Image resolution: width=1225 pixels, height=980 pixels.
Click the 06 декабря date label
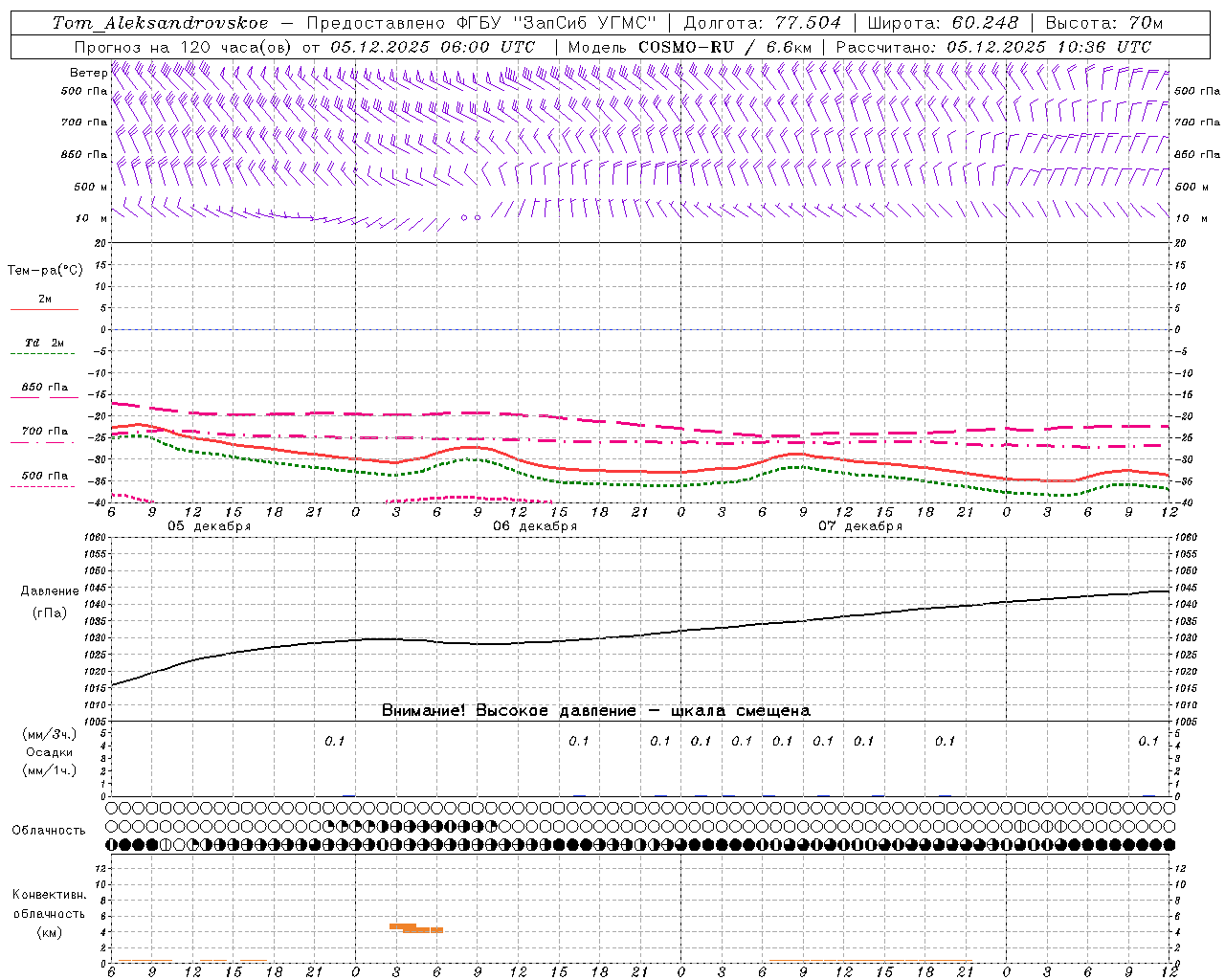535,526
